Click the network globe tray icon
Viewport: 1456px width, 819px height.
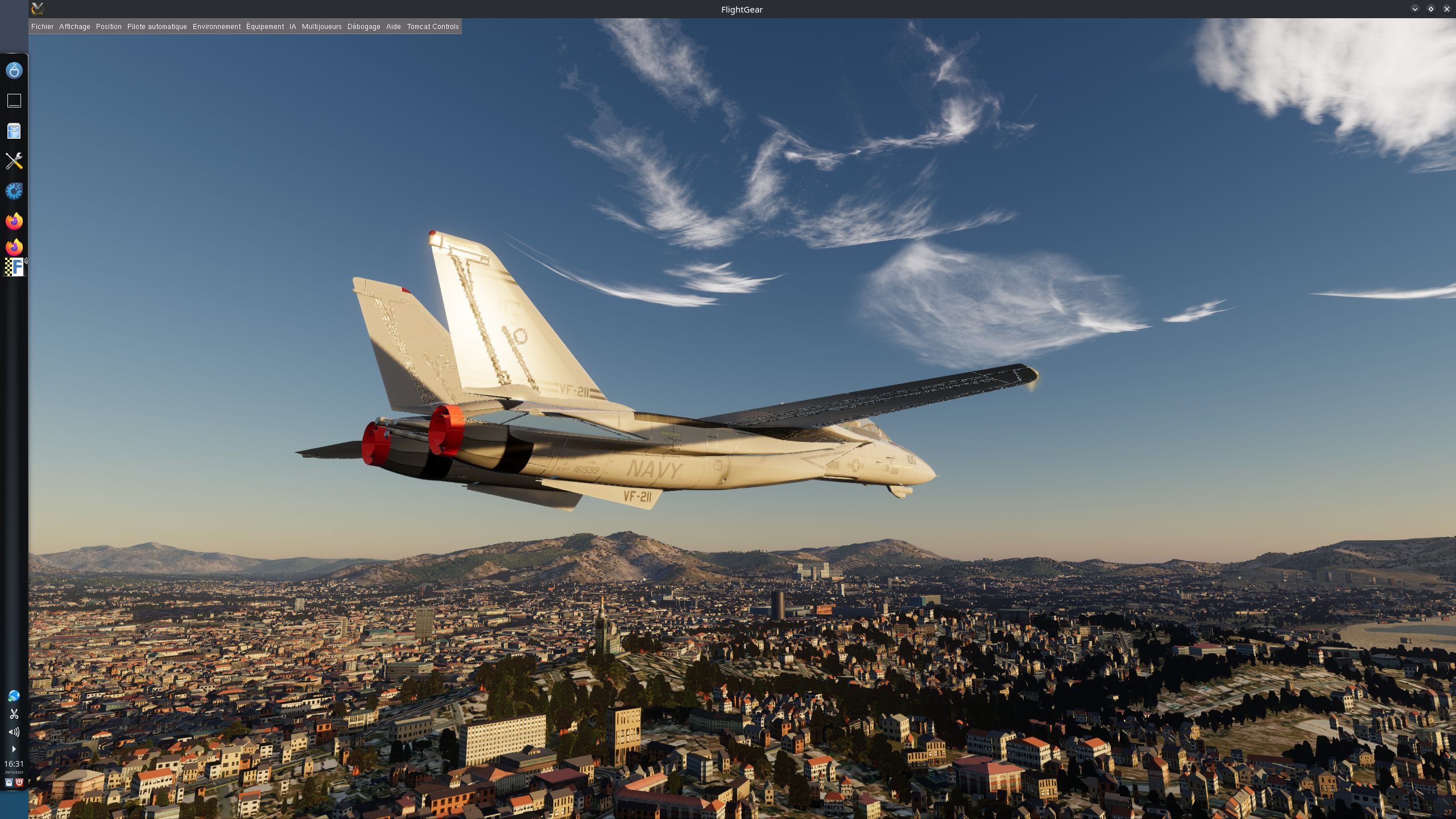coord(14,696)
